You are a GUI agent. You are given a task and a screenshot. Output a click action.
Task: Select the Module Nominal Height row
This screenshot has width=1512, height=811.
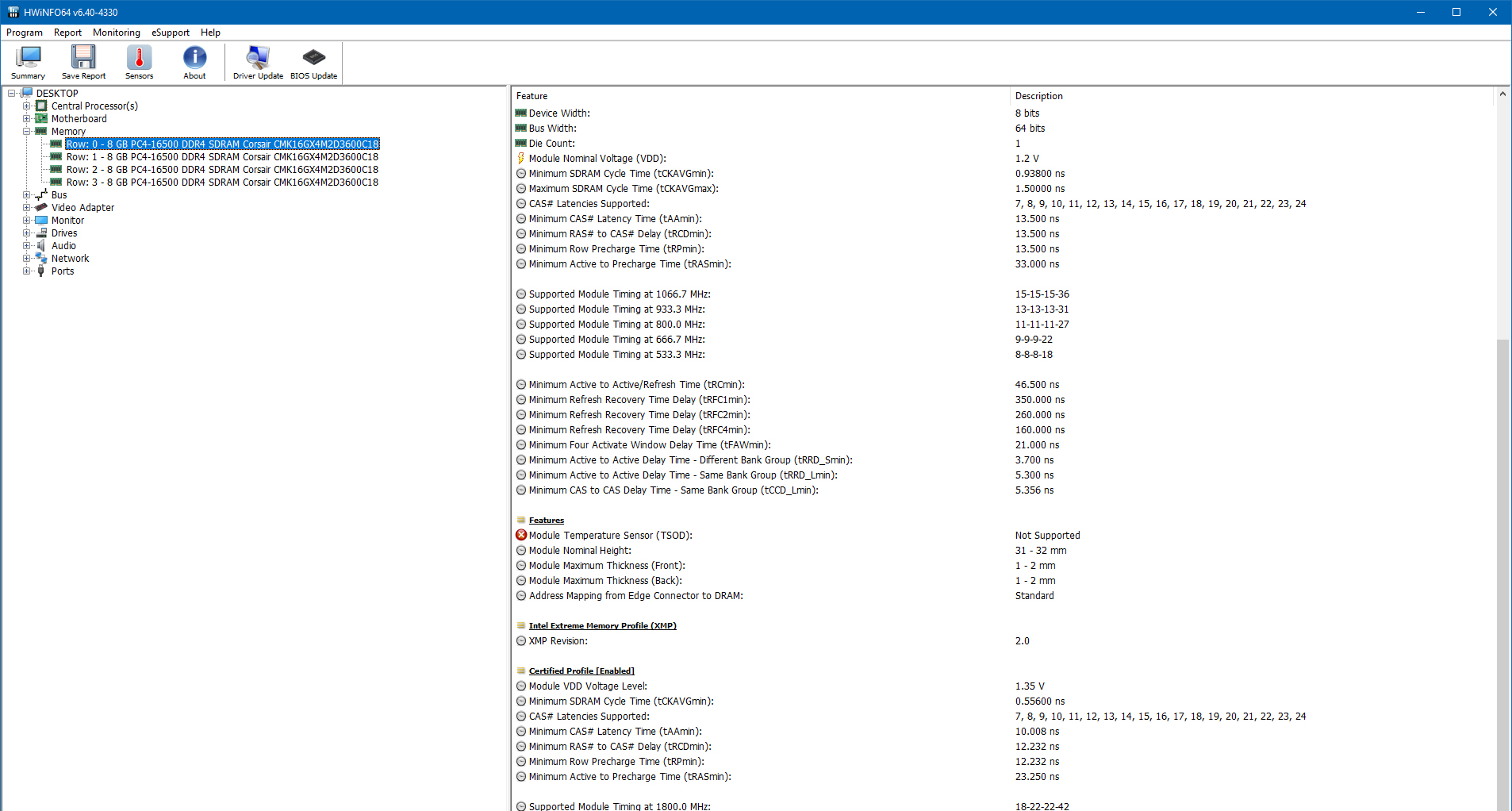coord(1003,550)
